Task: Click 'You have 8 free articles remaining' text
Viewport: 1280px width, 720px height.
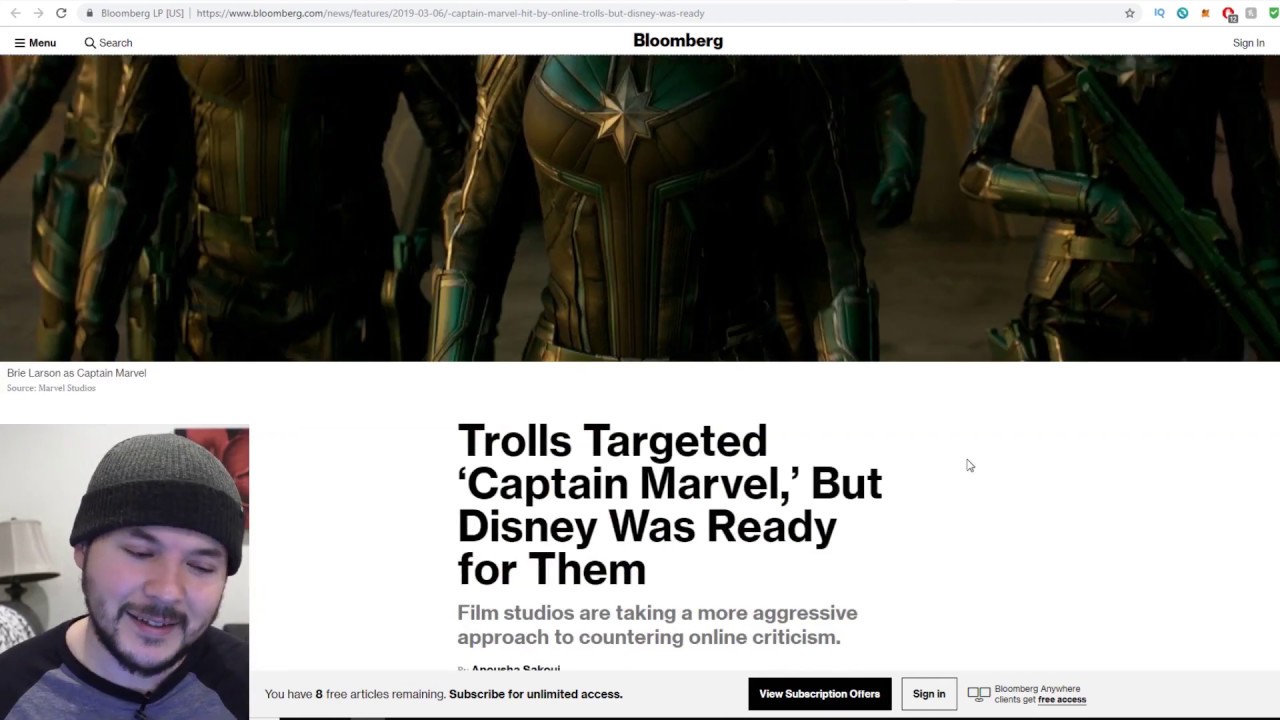Action: (355, 694)
